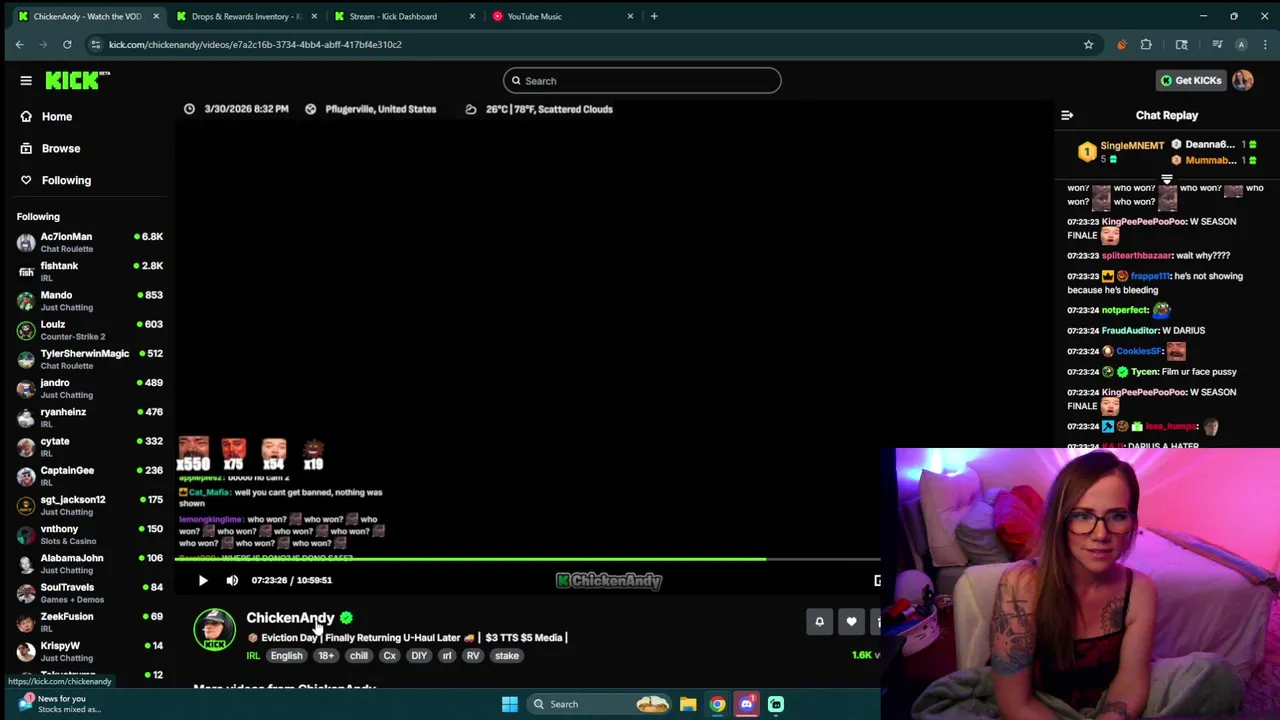This screenshot has width=1280, height=720.
Task: Reload the current page
Action: [x=67, y=44]
